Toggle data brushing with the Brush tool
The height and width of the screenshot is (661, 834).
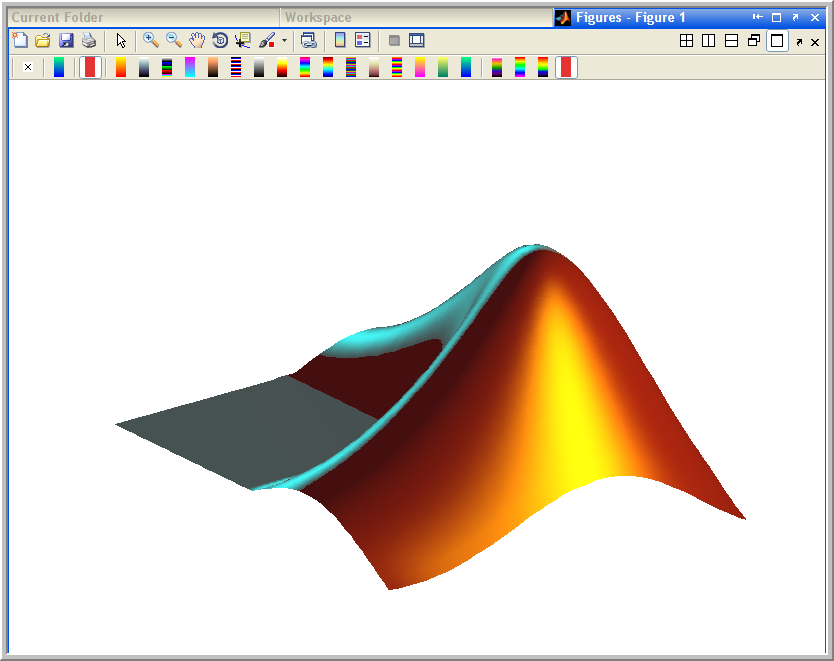tap(267, 40)
